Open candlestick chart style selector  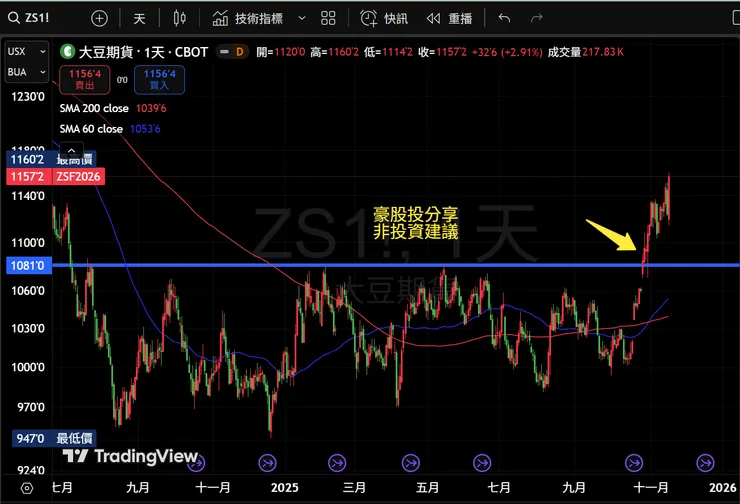click(179, 18)
